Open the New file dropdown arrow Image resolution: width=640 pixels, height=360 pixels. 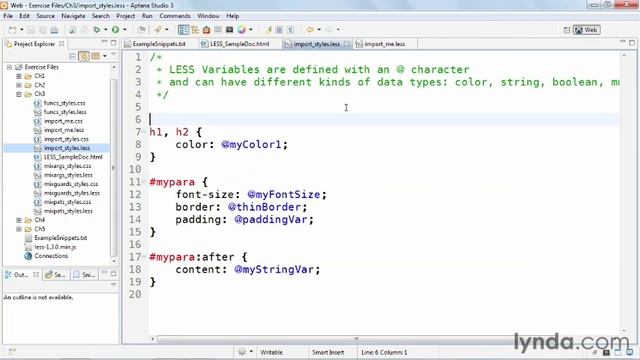click(x=22, y=30)
